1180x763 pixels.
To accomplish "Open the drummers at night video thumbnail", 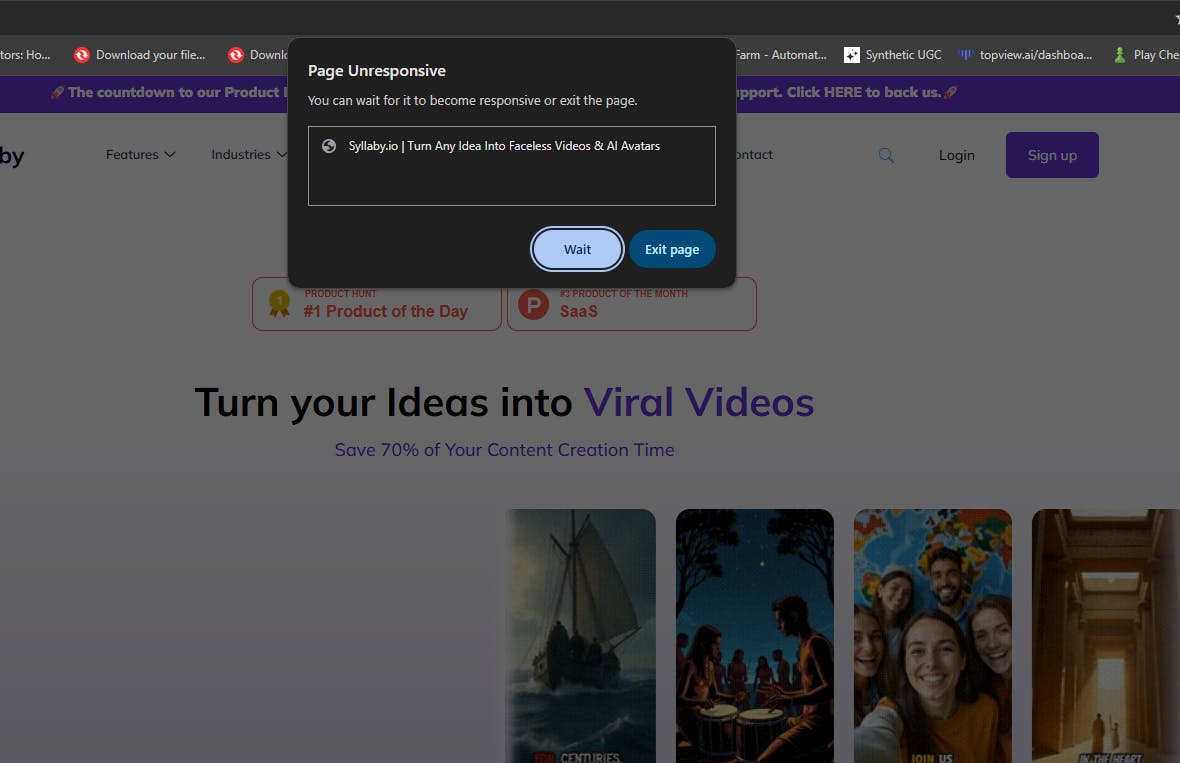I will [x=755, y=636].
